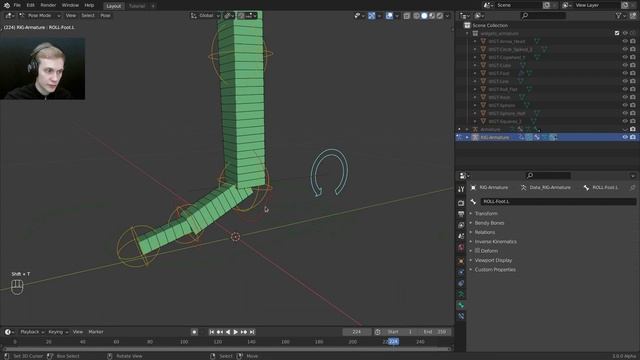Hide WGT-Cube in viewport via eye icon
The height and width of the screenshot is (360, 640).
tap(625, 65)
